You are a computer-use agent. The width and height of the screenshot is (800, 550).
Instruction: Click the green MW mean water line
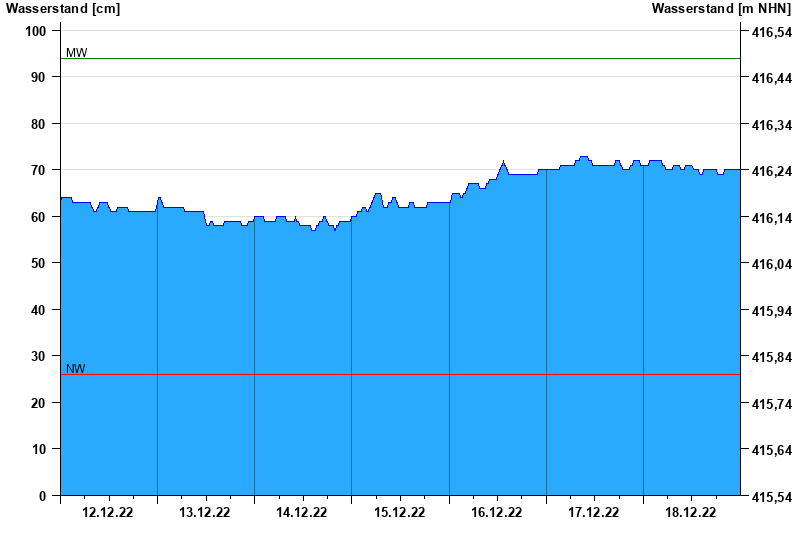(x=400, y=59)
